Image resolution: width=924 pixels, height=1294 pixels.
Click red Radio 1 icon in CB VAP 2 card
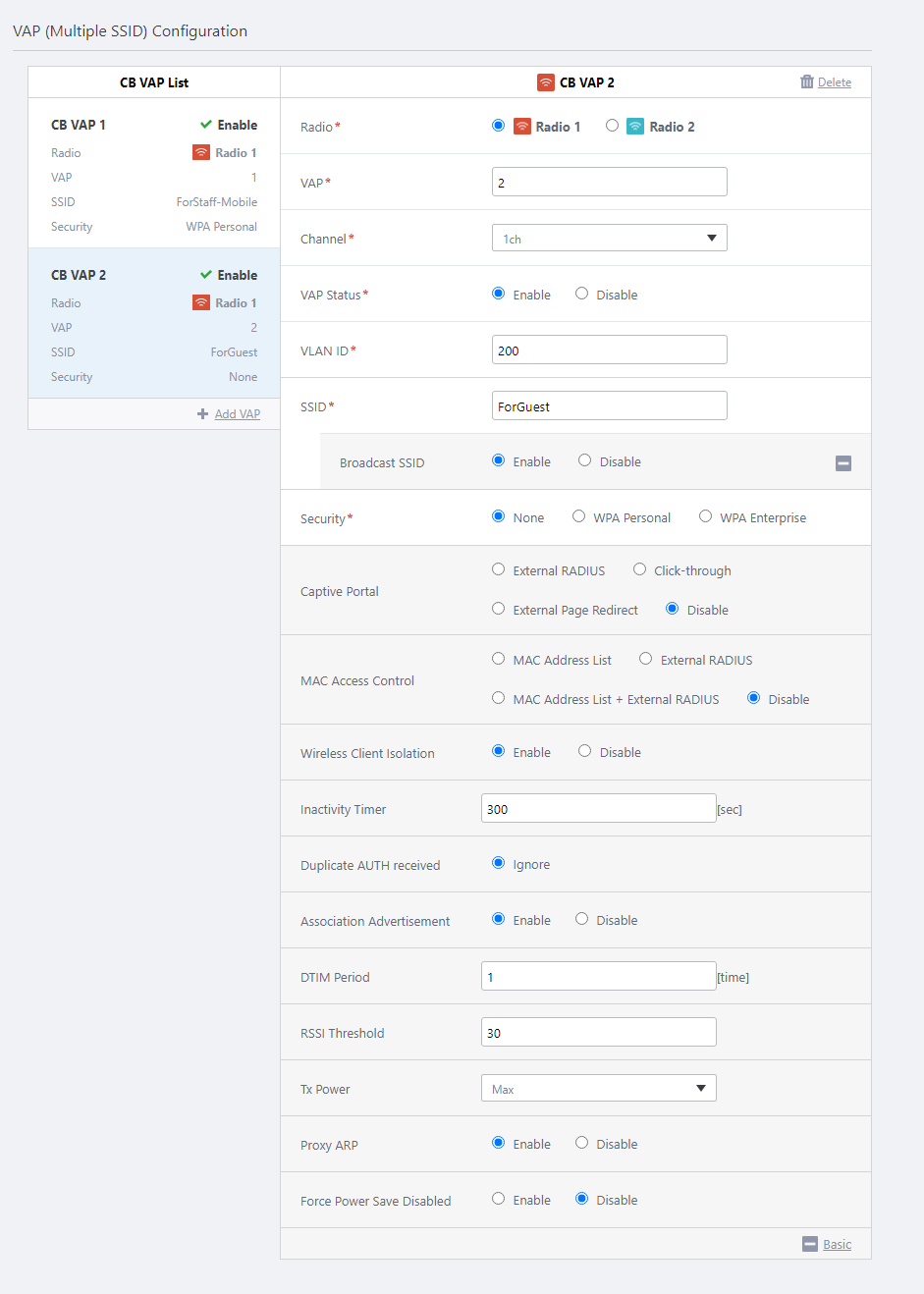coord(201,303)
